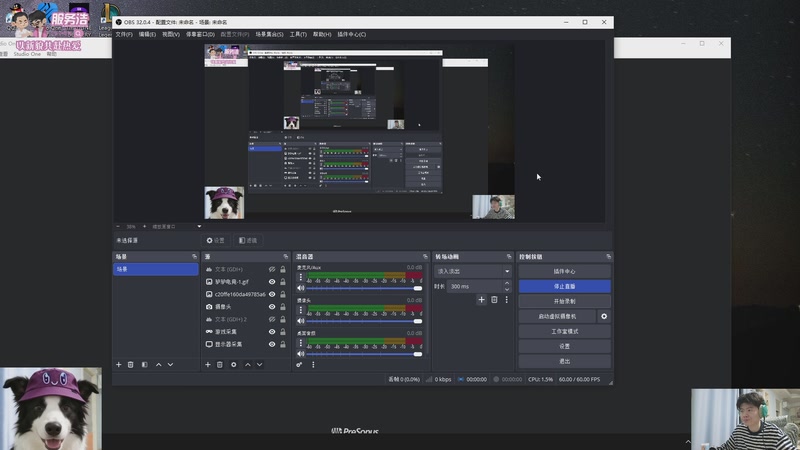This screenshot has width=800, height=450.
Task: Increase the transition duration with the up stepper
Action: coord(507,283)
